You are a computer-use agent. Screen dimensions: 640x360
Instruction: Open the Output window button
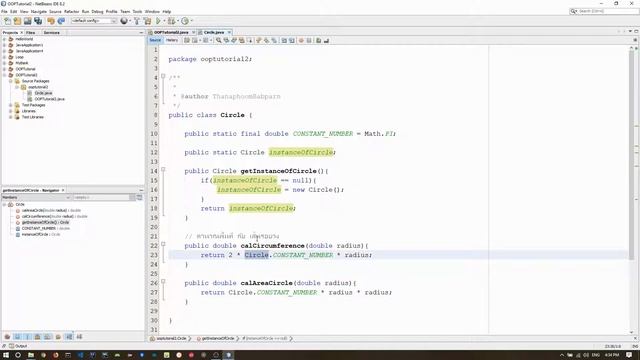coord(18,346)
